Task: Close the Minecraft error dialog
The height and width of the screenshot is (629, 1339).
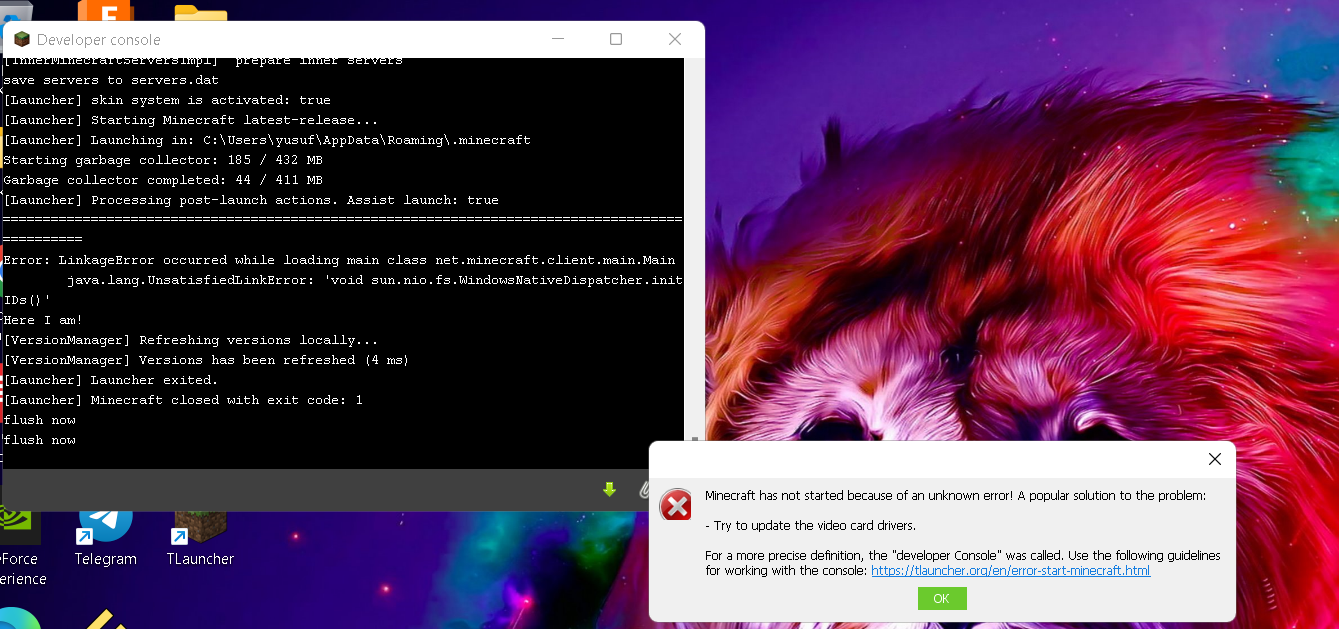Action: (1214, 459)
